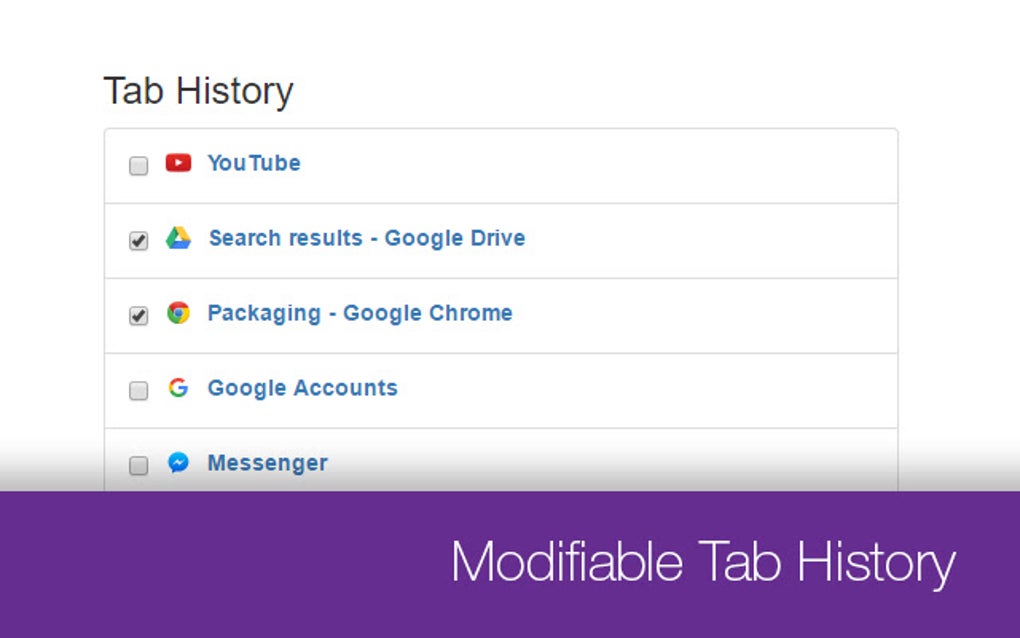Follow the Packaging - Google Chrome link
The height and width of the screenshot is (638, 1020).
(x=359, y=313)
